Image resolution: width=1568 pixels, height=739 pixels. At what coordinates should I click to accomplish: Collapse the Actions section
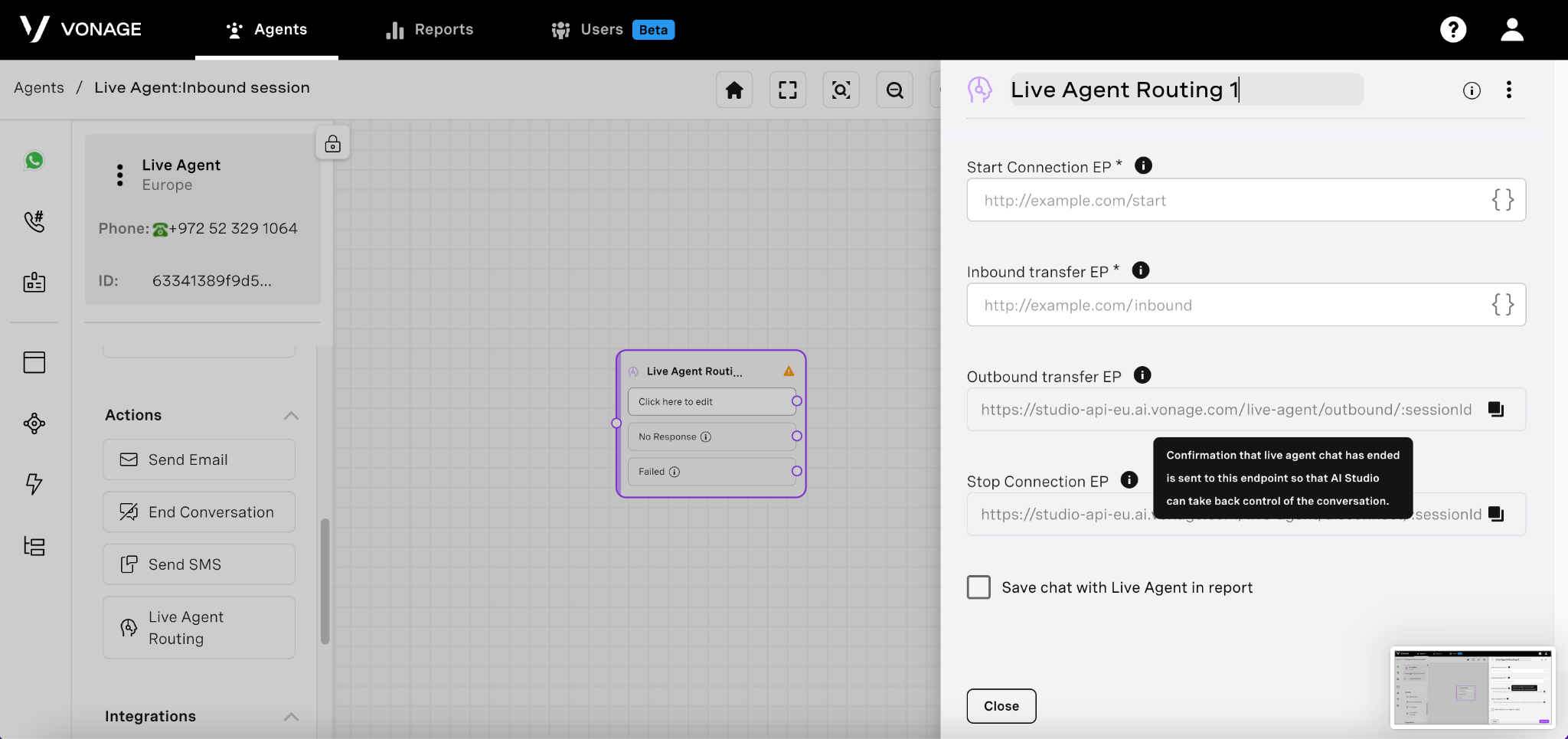[291, 415]
